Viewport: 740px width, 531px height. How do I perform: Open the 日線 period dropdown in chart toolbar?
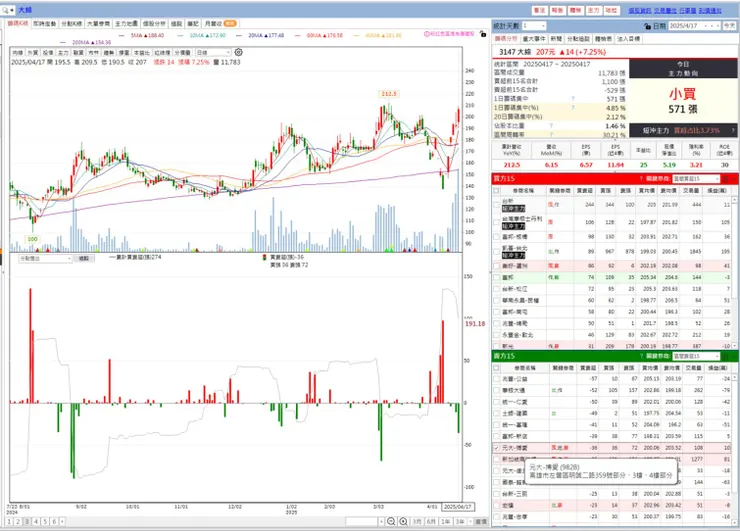[x=213, y=52]
